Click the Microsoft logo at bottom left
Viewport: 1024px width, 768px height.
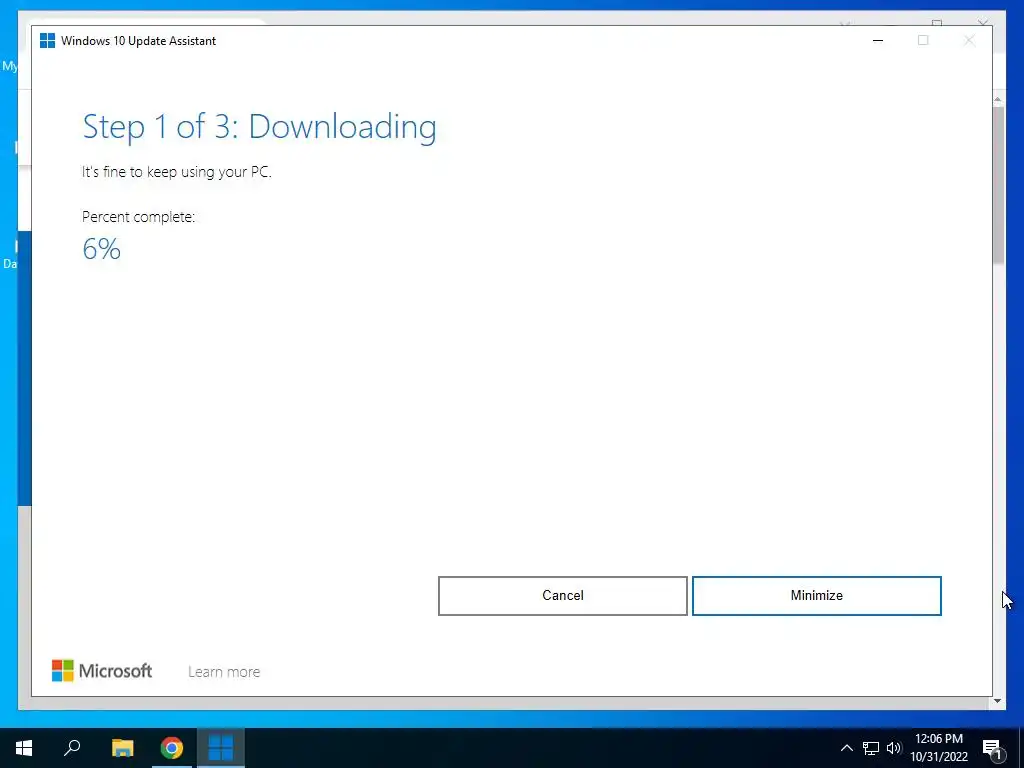[102, 671]
